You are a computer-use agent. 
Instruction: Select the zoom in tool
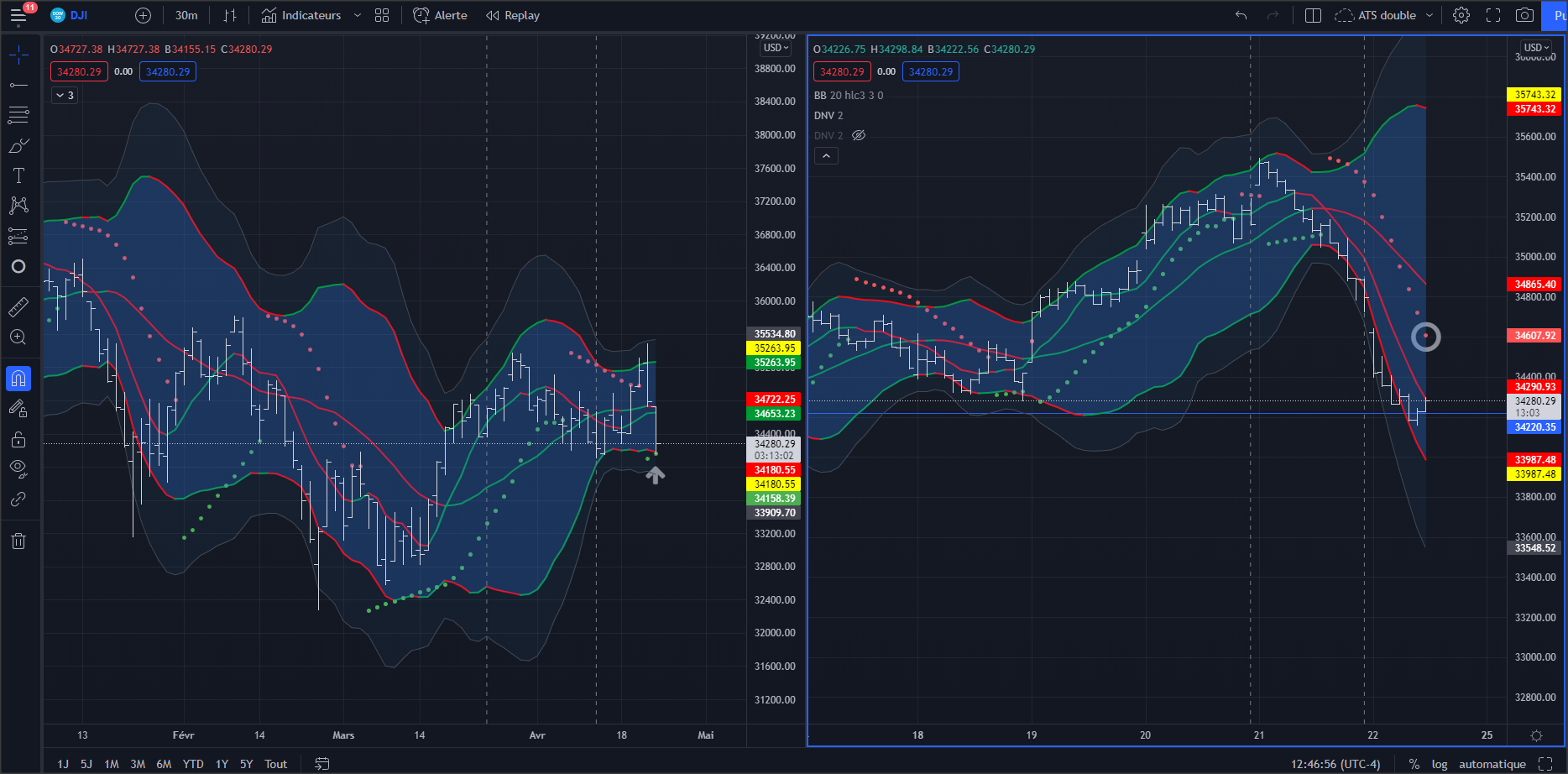(18, 337)
